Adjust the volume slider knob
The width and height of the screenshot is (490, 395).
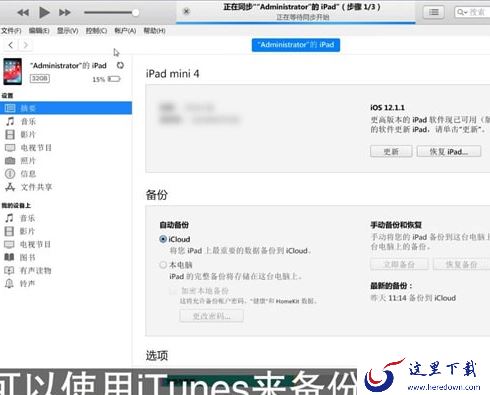coord(135,13)
